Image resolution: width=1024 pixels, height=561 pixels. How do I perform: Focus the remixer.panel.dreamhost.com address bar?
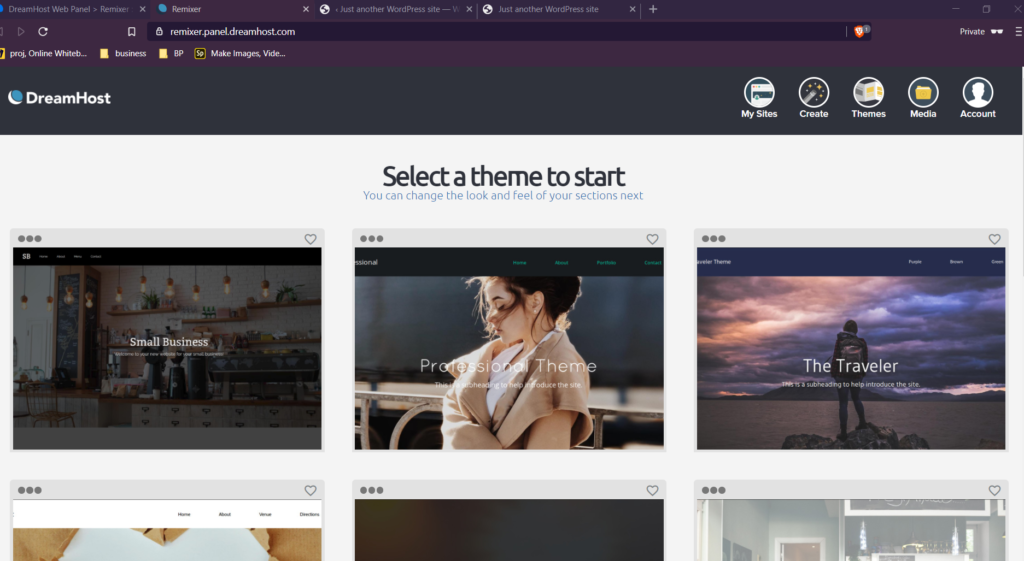coord(496,31)
